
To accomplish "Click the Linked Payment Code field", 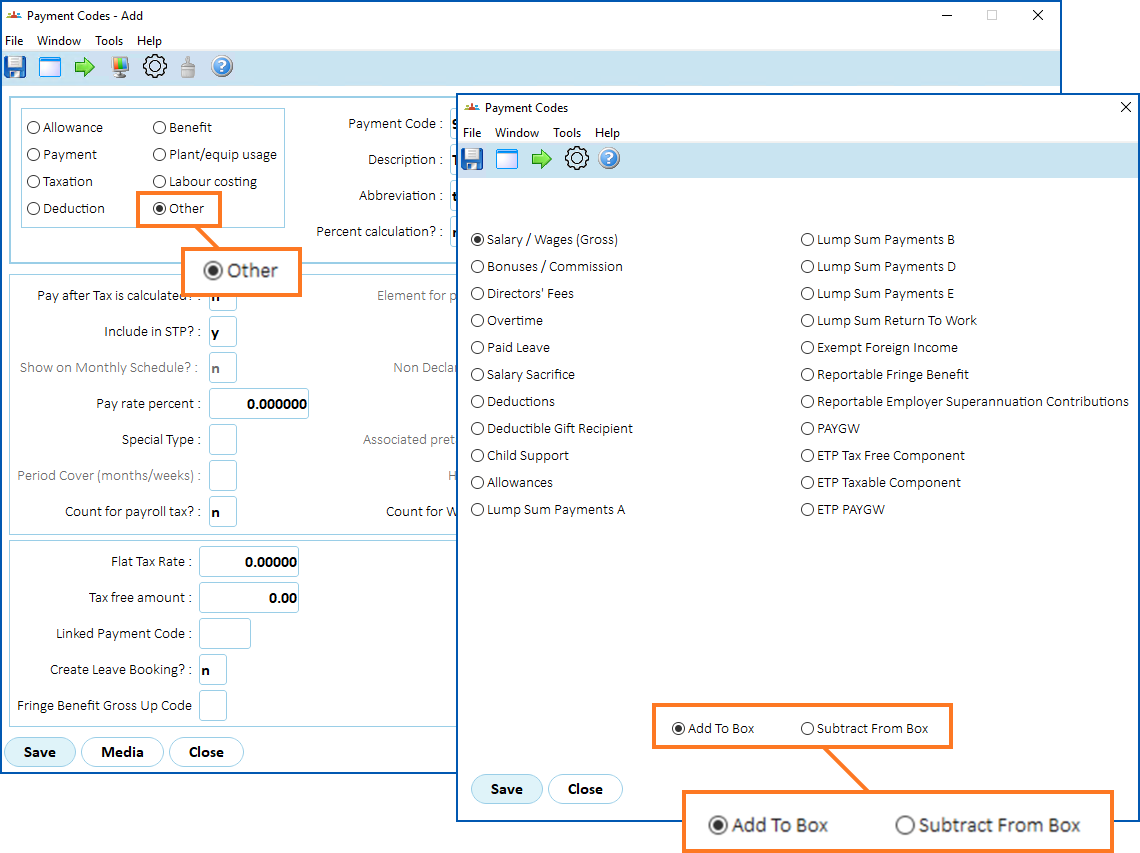I will (x=225, y=634).
